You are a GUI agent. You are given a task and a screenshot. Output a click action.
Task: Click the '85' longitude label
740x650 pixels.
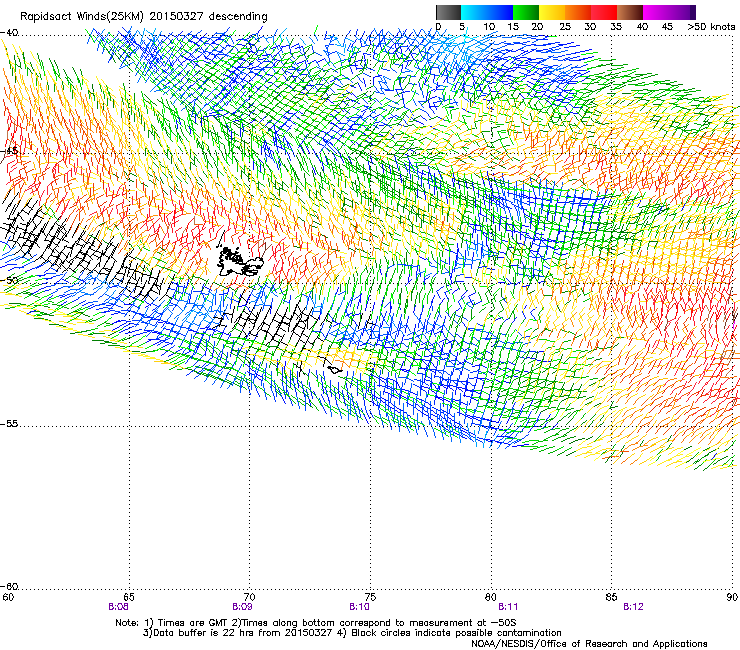click(611, 597)
